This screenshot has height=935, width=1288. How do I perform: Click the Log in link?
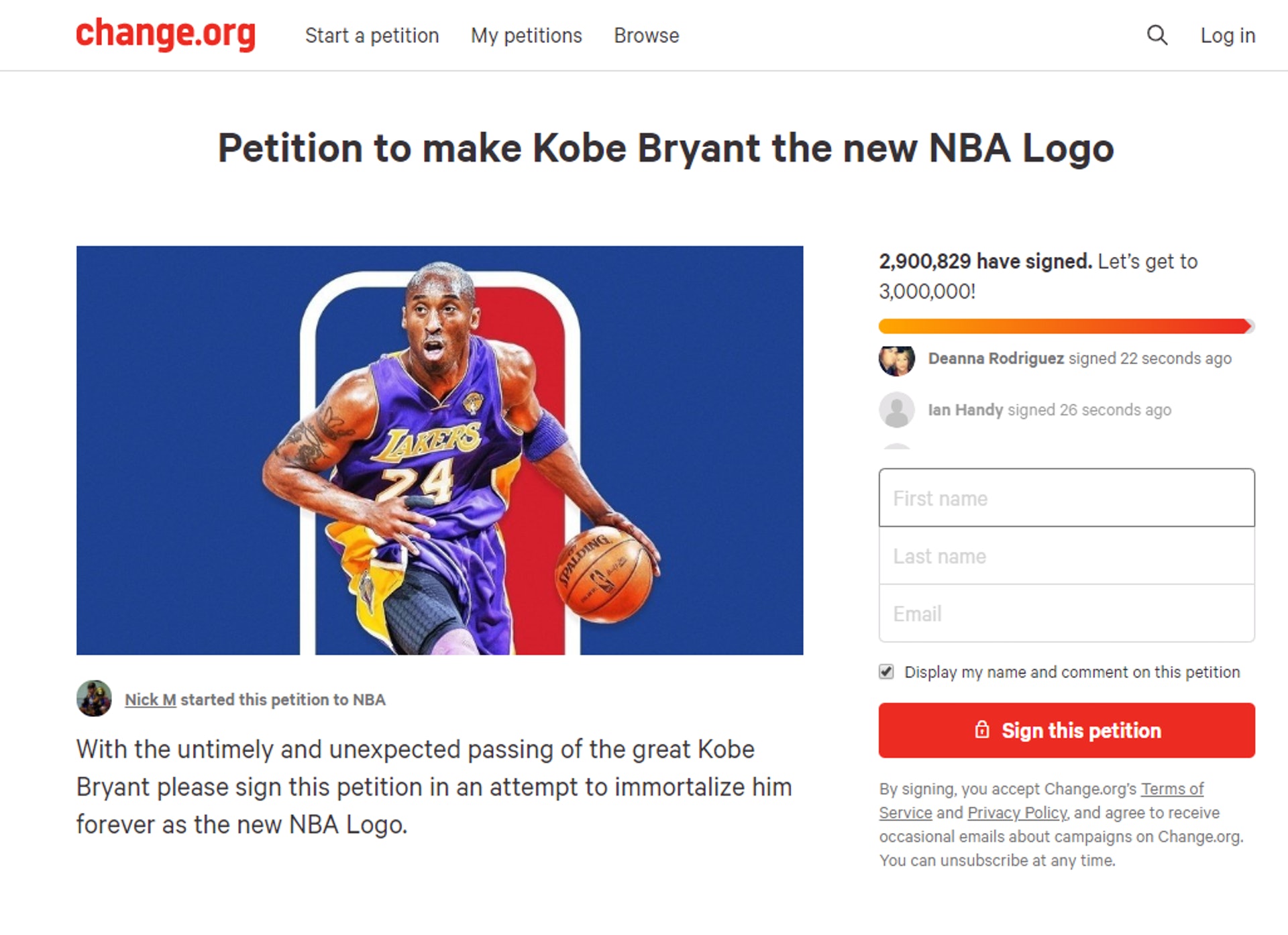click(1227, 36)
